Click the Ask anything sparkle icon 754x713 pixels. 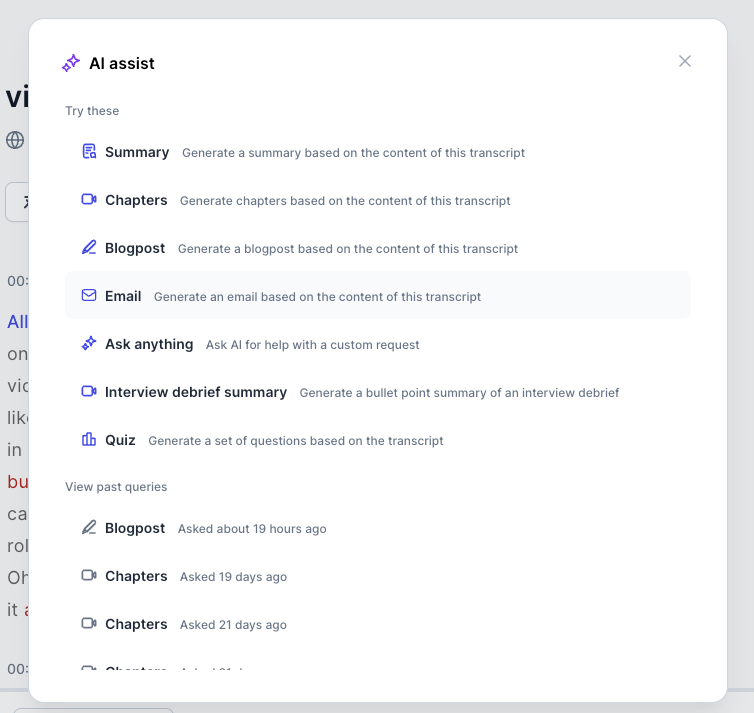[x=89, y=344]
